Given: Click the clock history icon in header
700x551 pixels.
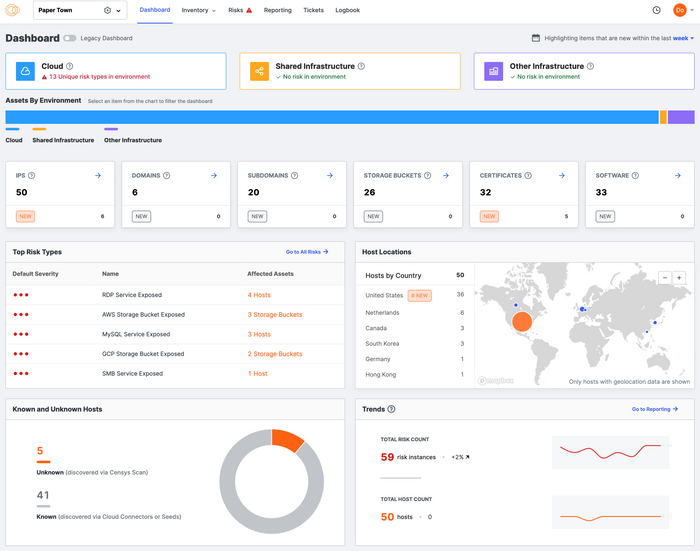Looking at the screenshot, I should (656, 10).
